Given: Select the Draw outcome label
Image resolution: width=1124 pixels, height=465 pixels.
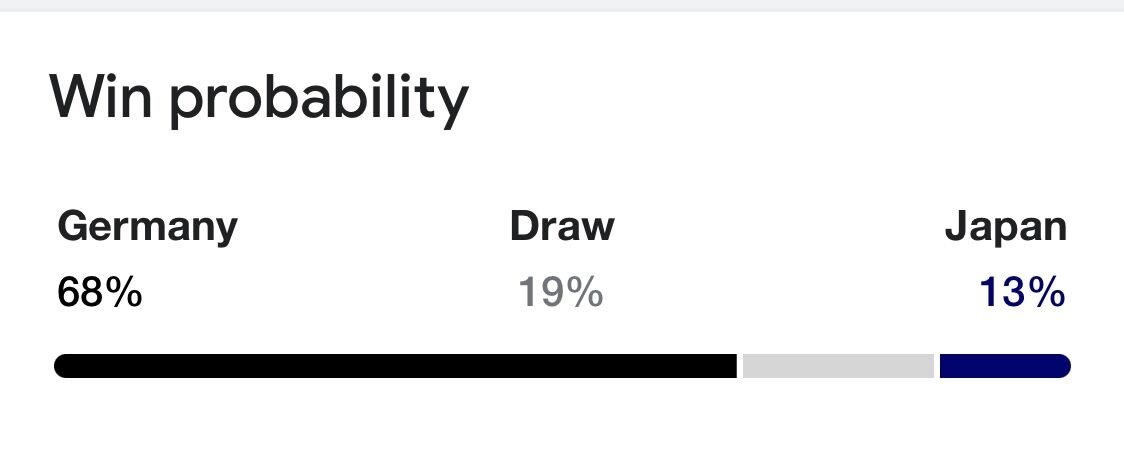Looking at the screenshot, I should [x=562, y=227].
